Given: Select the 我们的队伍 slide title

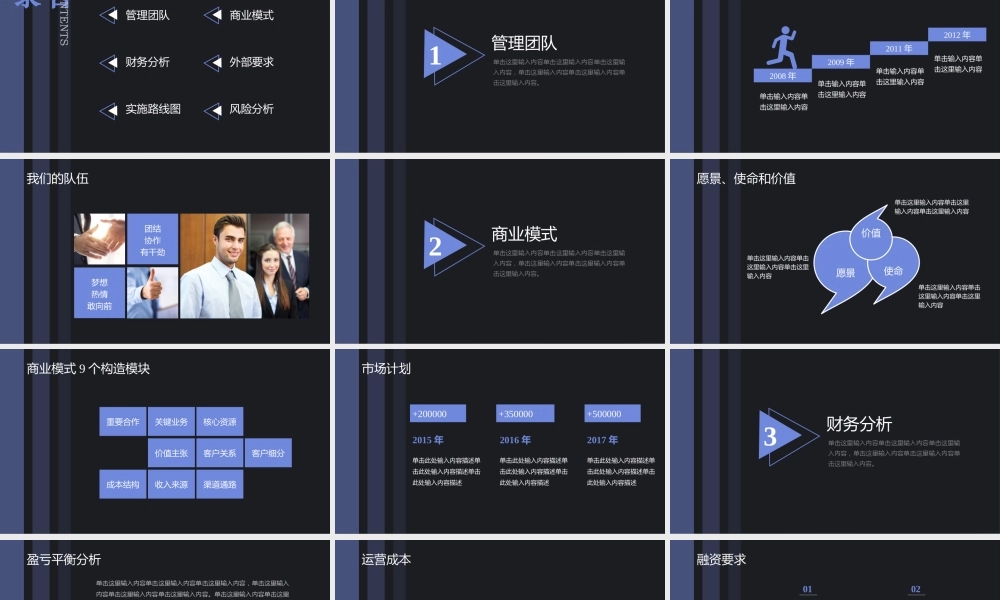Looking at the screenshot, I should [x=57, y=179].
